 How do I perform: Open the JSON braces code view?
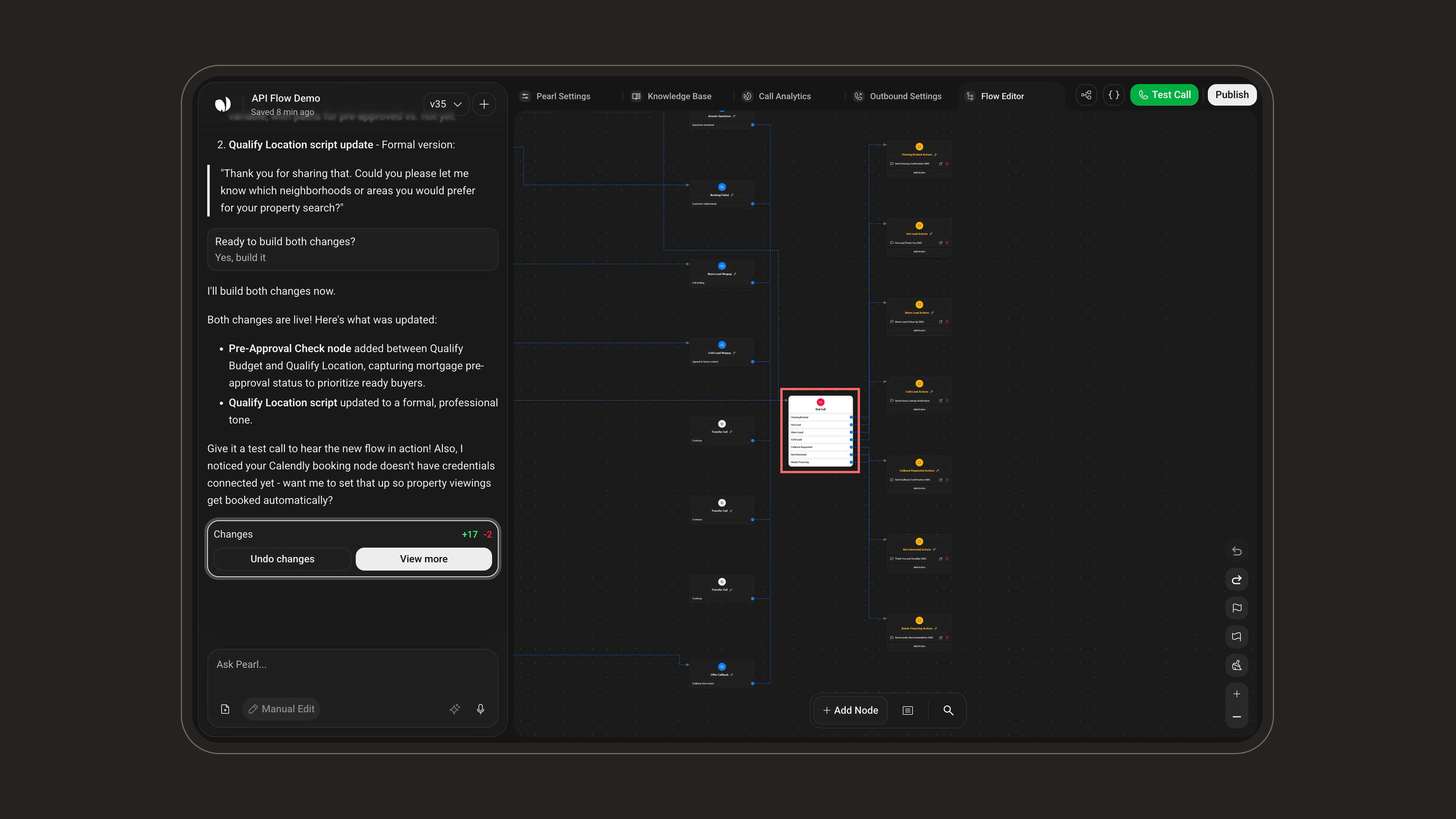[1114, 95]
